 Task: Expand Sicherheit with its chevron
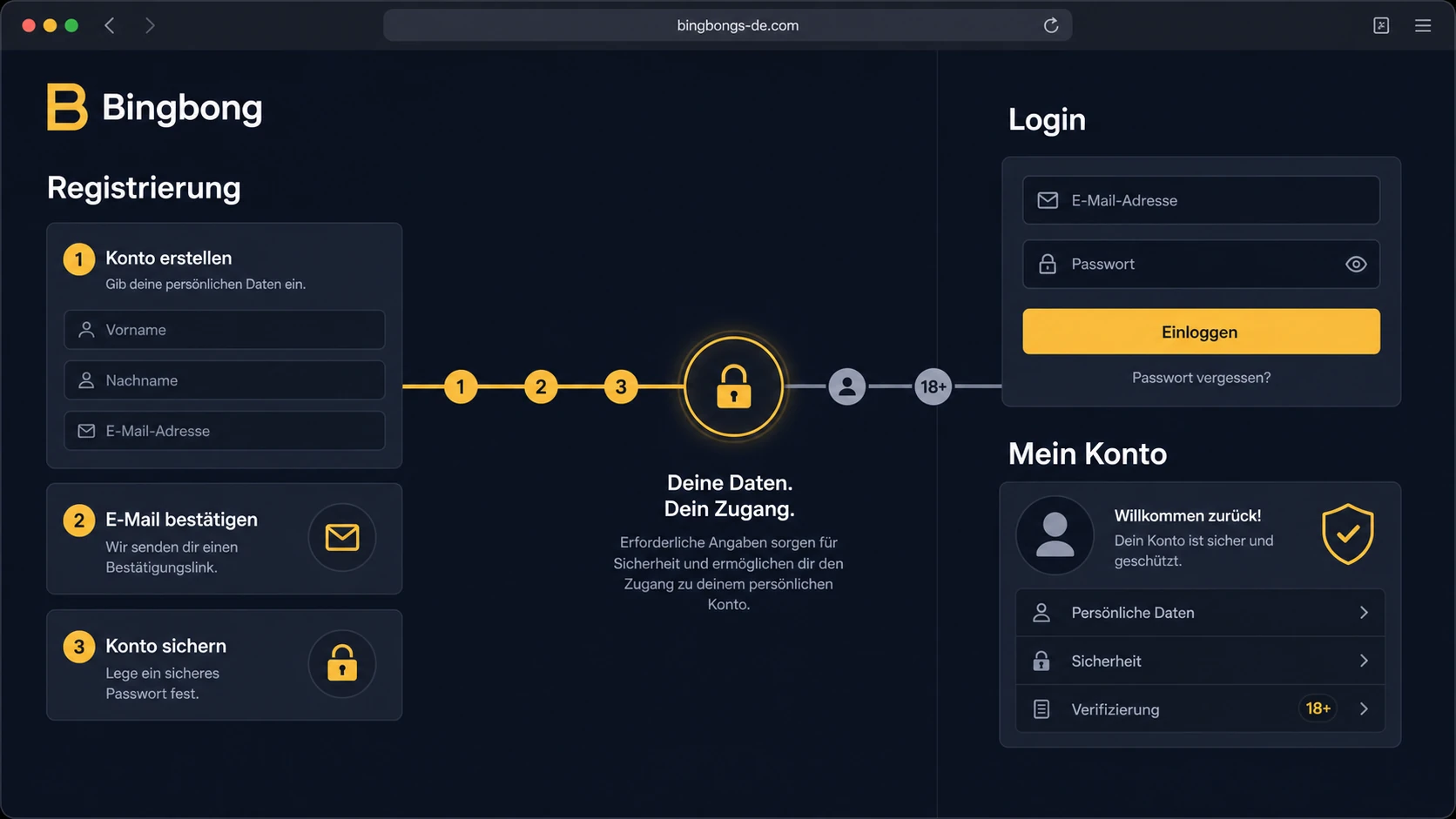(x=1364, y=661)
